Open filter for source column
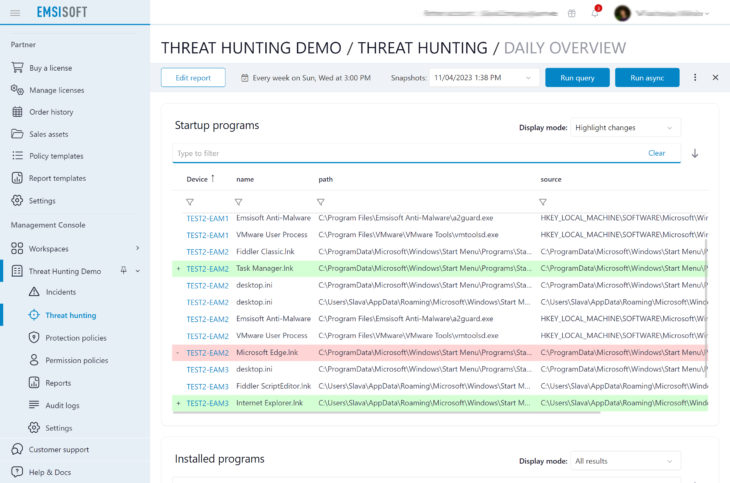The width and height of the screenshot is (730, 483). 542,202
